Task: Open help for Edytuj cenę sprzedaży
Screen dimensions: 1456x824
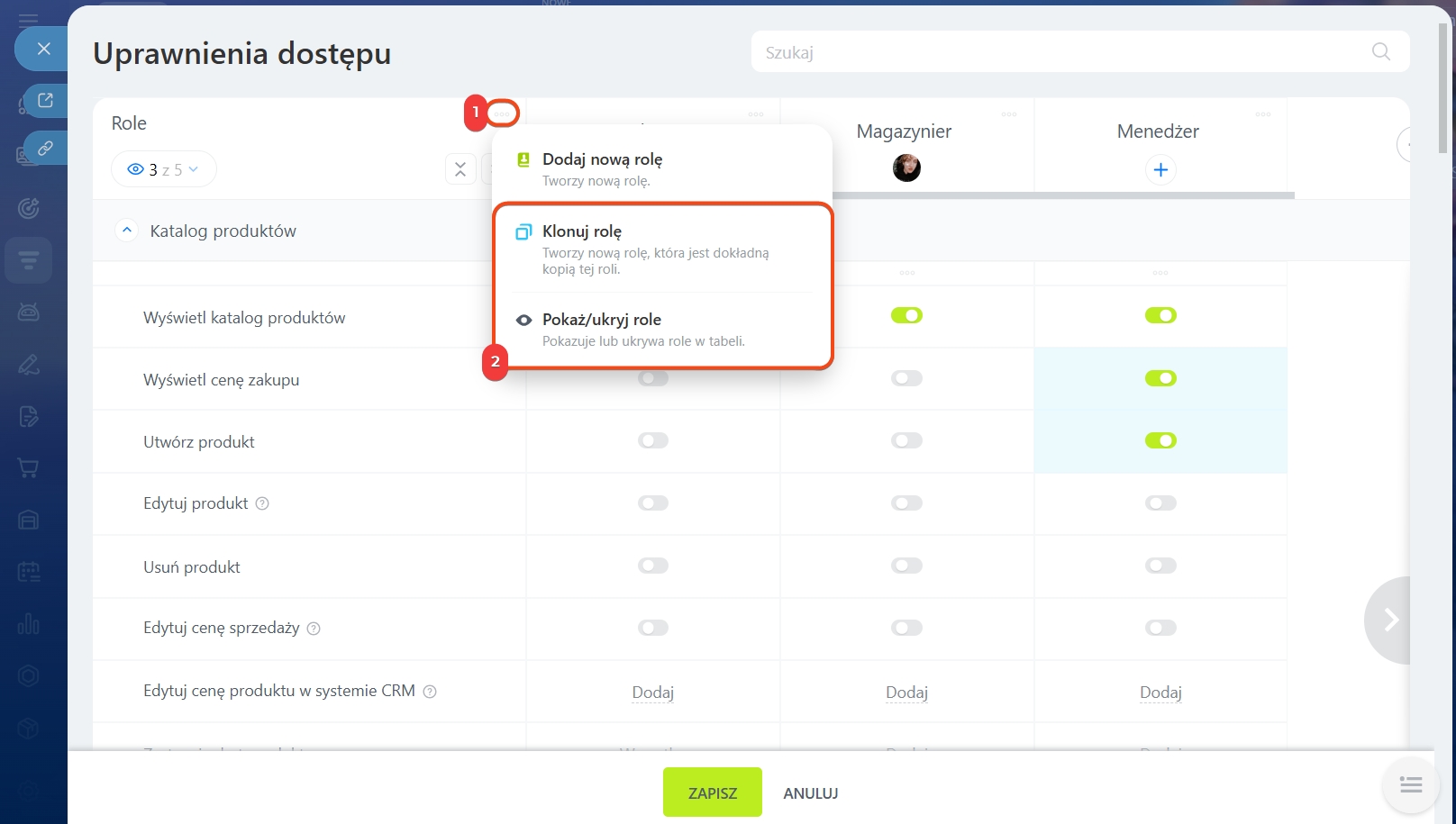Action: [x=314, y=629]
